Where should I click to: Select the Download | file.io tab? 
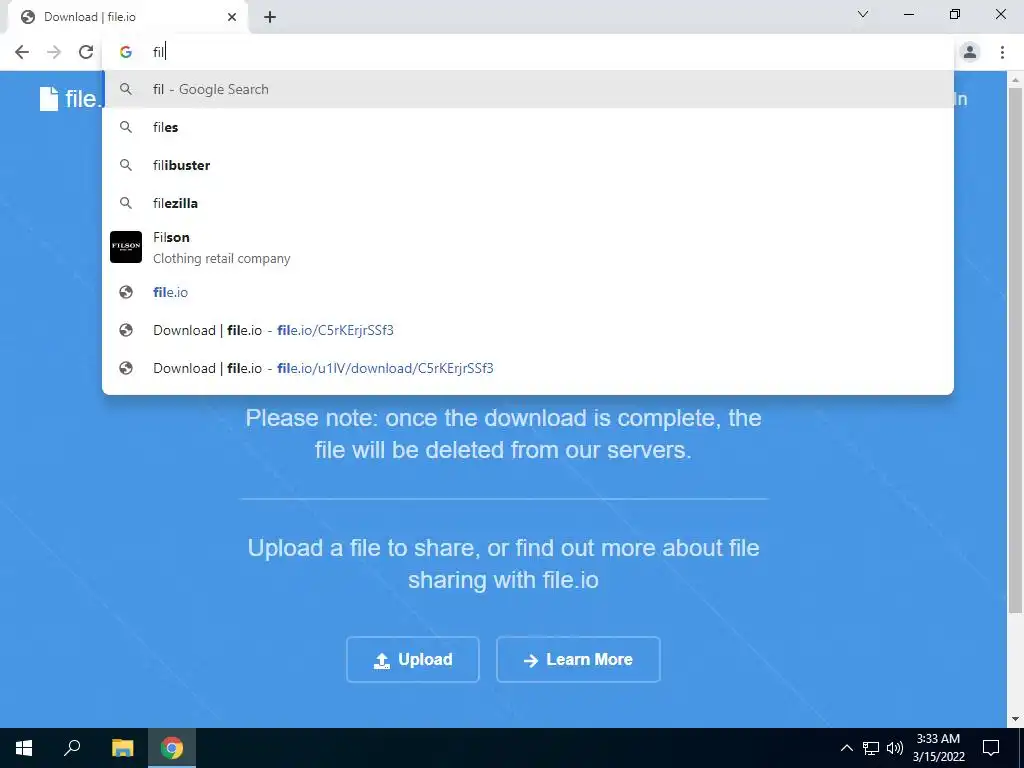tap(127, 18)
